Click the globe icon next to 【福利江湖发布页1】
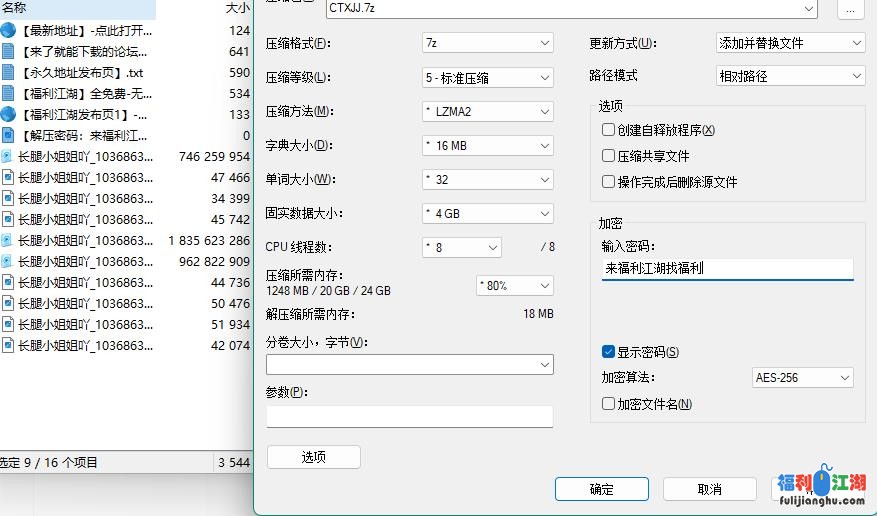 tap(8, 115)
